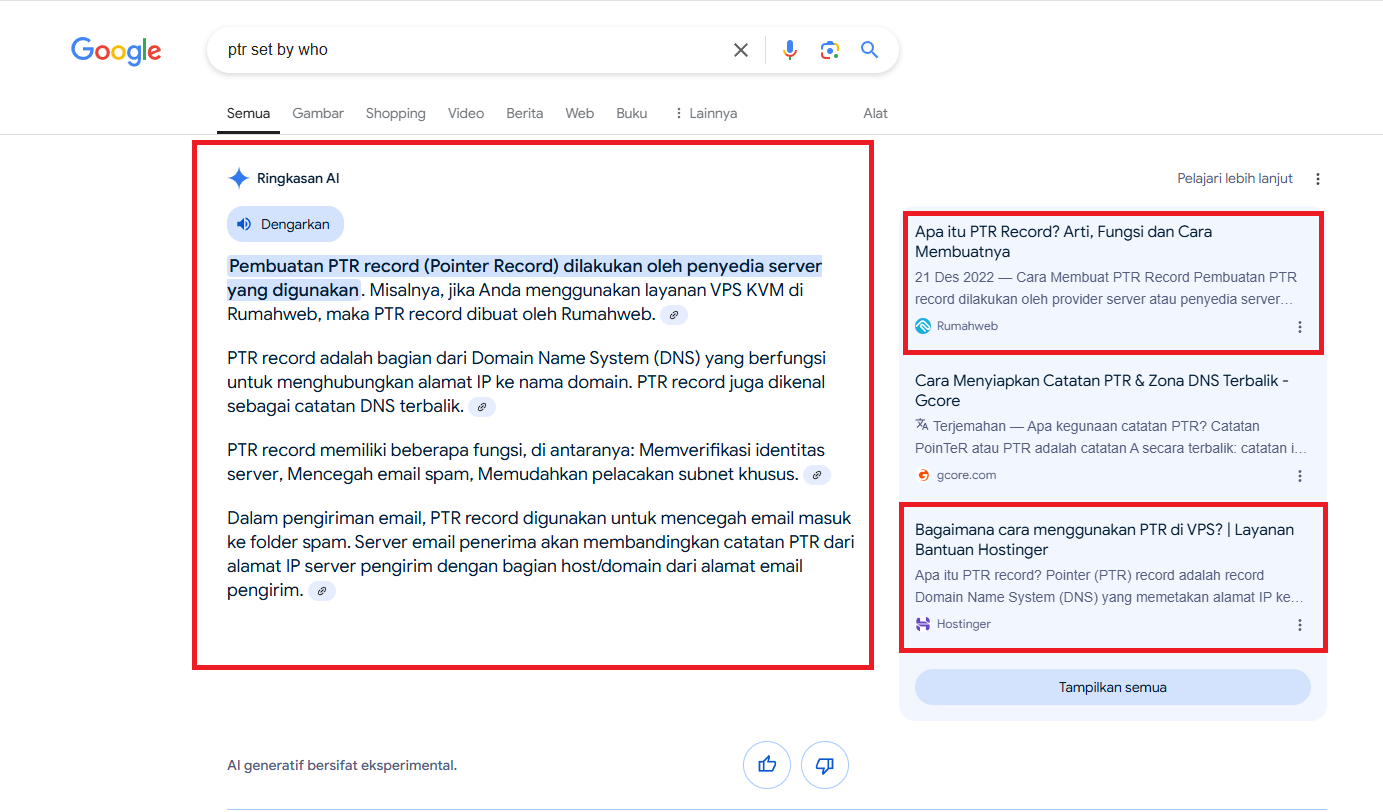Open source link after 'alamat email pengirim'
The image size is (1383, 812).
(x=322, y=591)
